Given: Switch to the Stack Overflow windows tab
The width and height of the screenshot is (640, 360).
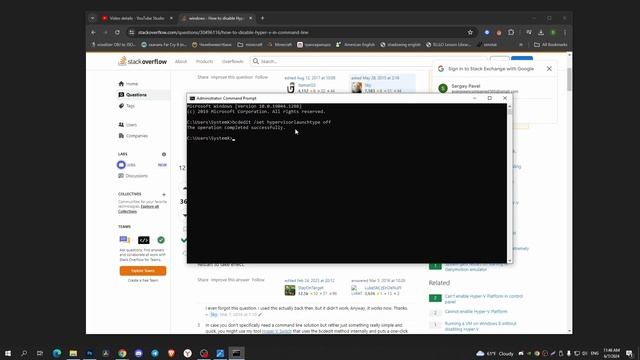Looking at the screenshot, I should click(x=216, y=18).
